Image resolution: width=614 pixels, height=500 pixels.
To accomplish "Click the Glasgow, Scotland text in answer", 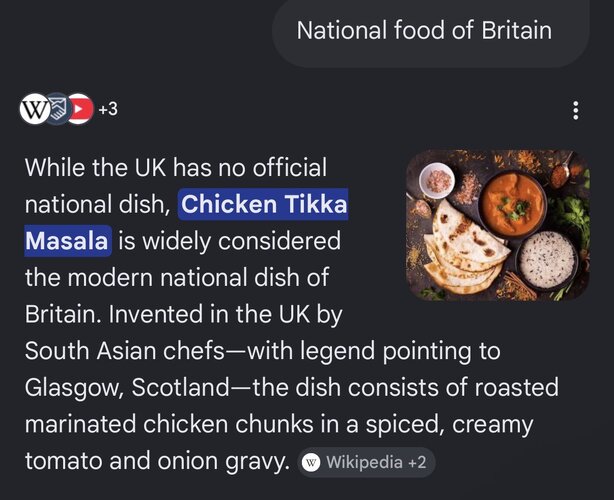I will pyautogui.click(x=127, y=387).
